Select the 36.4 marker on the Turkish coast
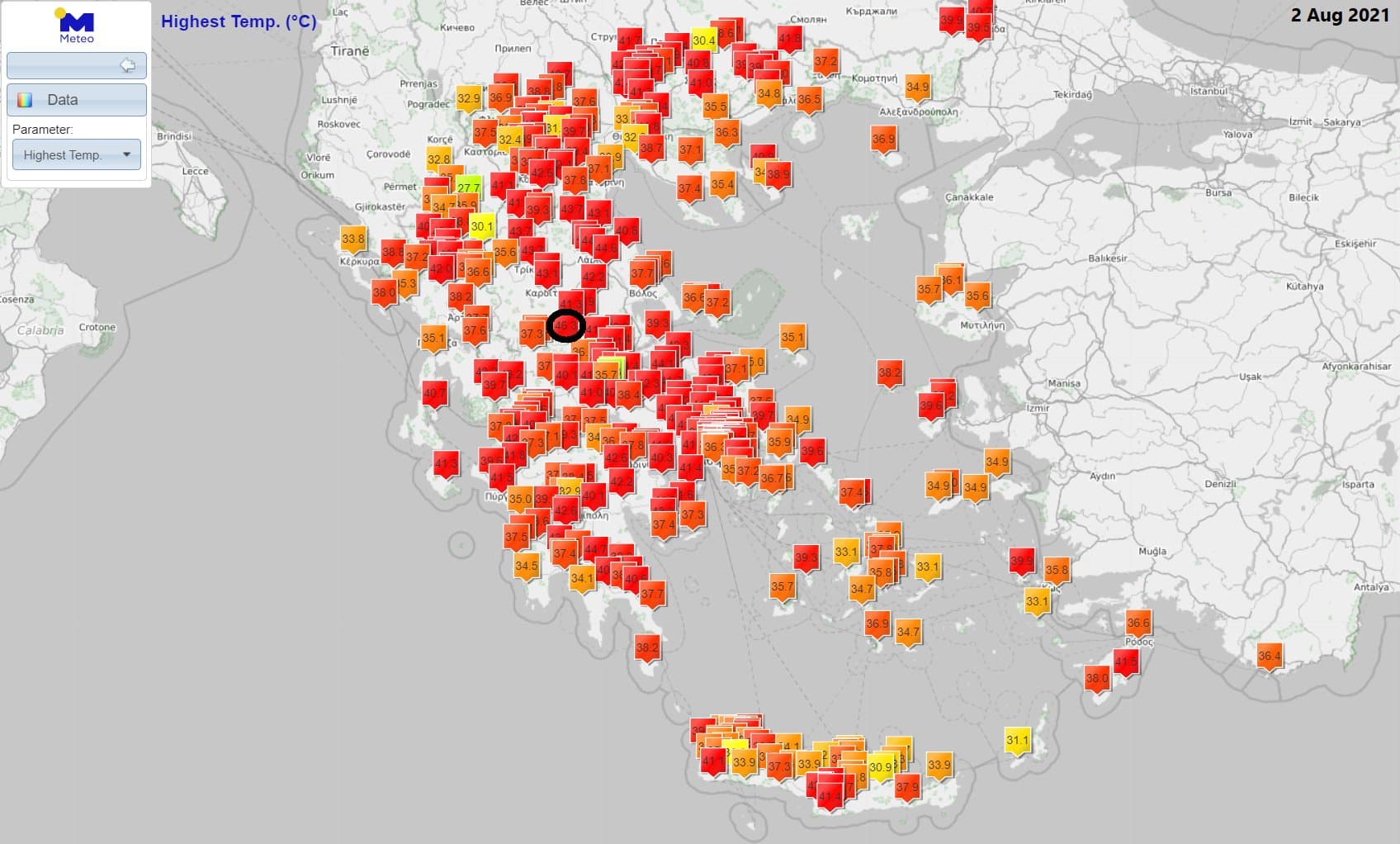Viewport: 1400px width, 844px height. [x=1269, y=657]
